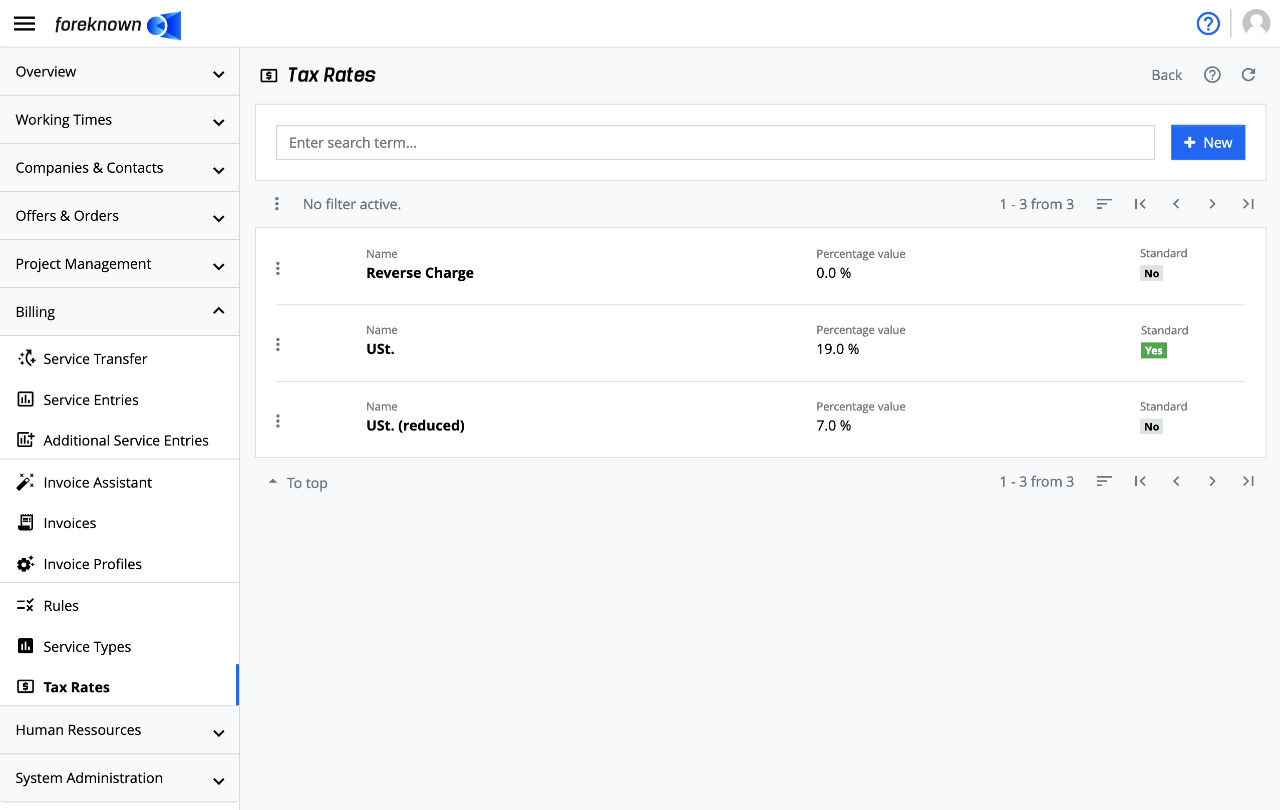
Task: Click the New button
Action: pyautogui.click(x=1208, y=142)
